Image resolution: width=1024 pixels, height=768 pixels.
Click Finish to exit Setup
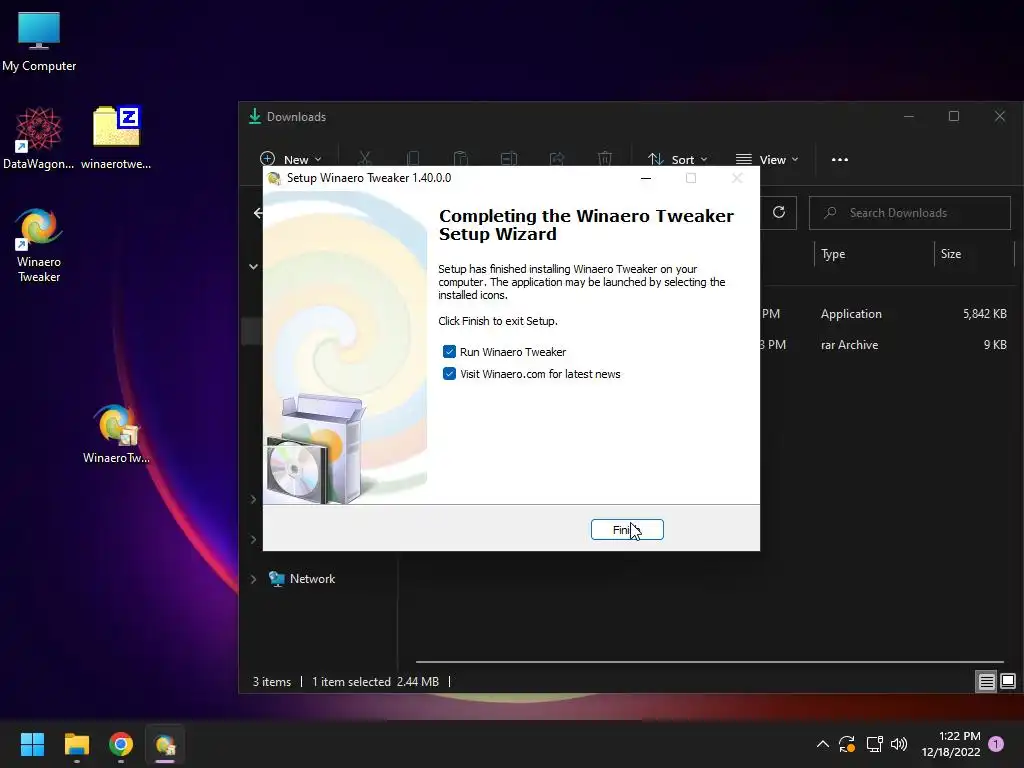[627, 530]
